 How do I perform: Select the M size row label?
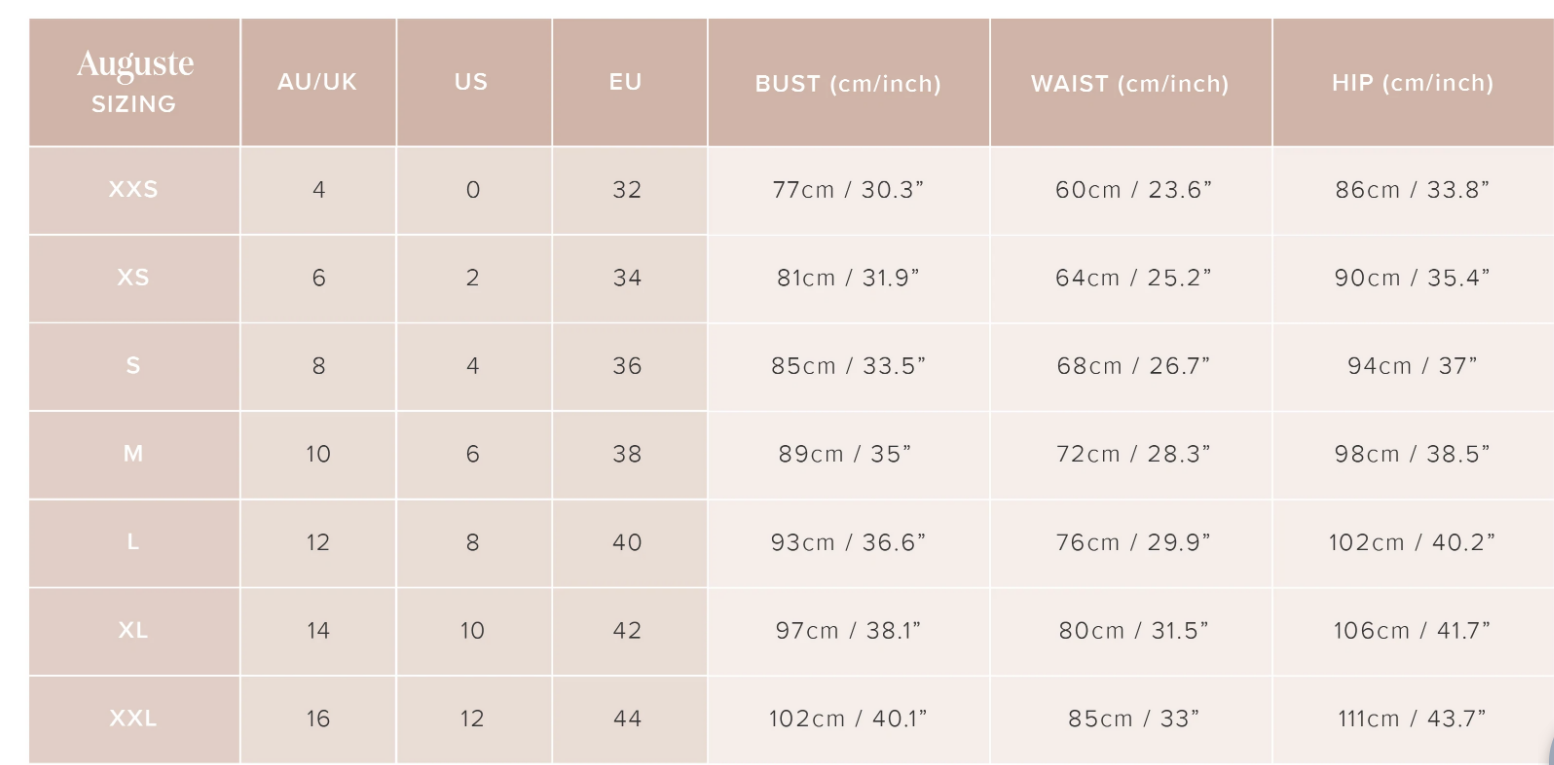click(134, 454)
